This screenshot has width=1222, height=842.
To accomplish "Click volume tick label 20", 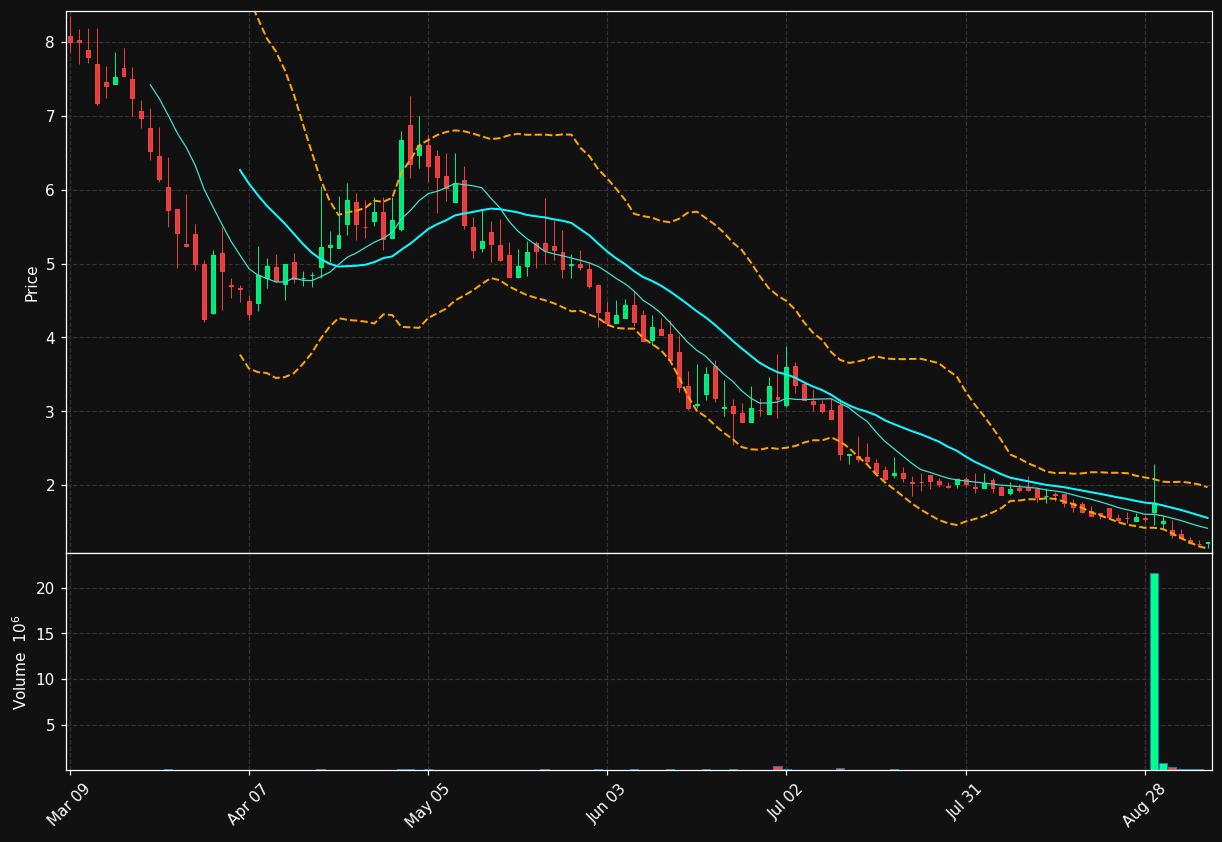I will (45, 589).
